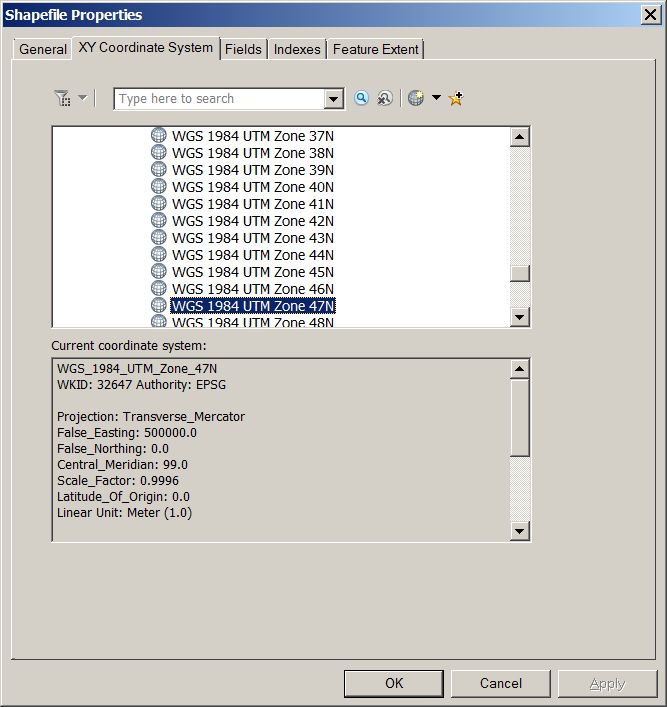This screenshot has height=707, width=667.
Task: Select WGS 1984 UTM Zone 43N
Action: [x=253, y=238]
